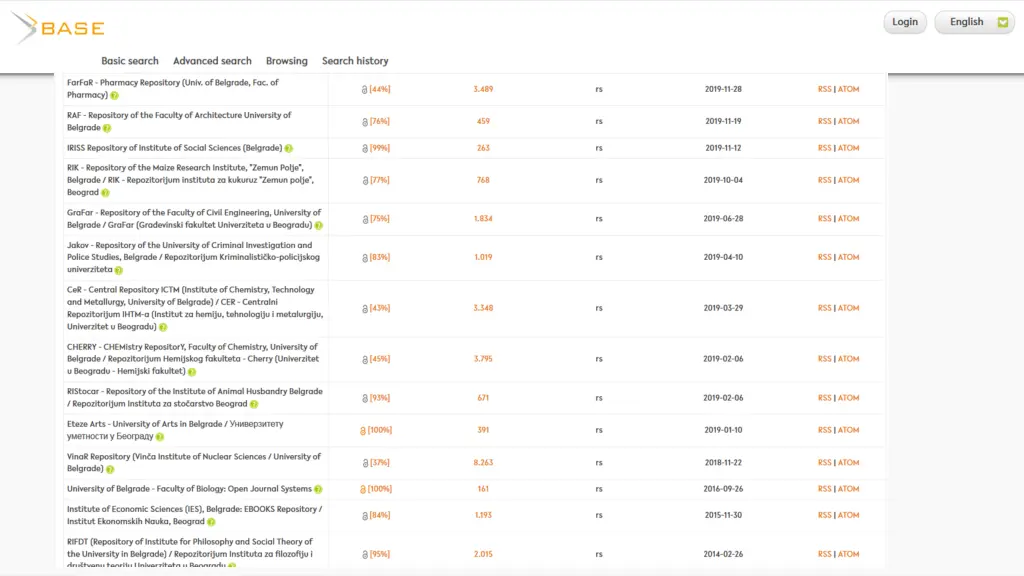Select the 'University of Belgrade - Faculty of Biology' name
The height and width of the screenshot is (576, 1024).
[189, 488]
